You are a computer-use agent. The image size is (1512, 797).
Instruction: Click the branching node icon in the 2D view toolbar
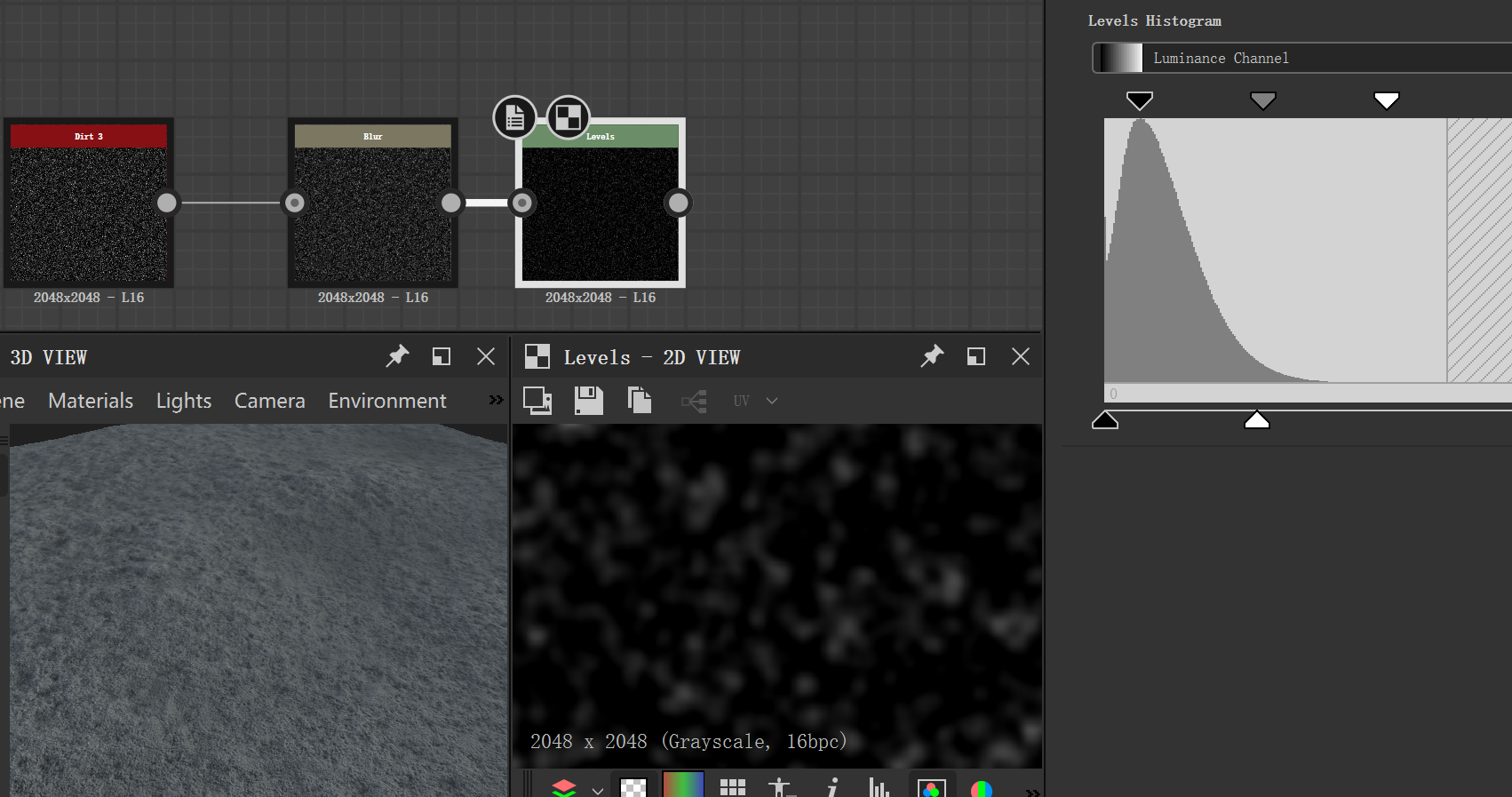(x=694, y=402)
